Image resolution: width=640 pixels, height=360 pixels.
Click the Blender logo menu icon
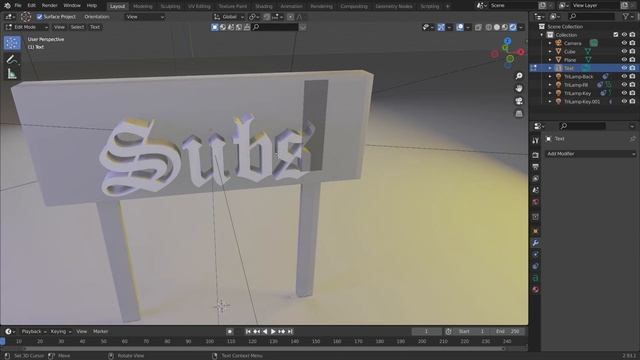click(x=7, y=6)
